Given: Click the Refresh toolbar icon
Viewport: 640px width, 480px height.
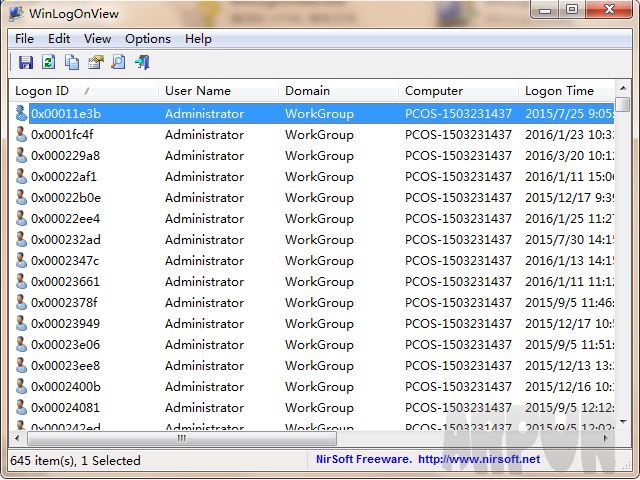Looking at the screenshot, I should 49,62.
